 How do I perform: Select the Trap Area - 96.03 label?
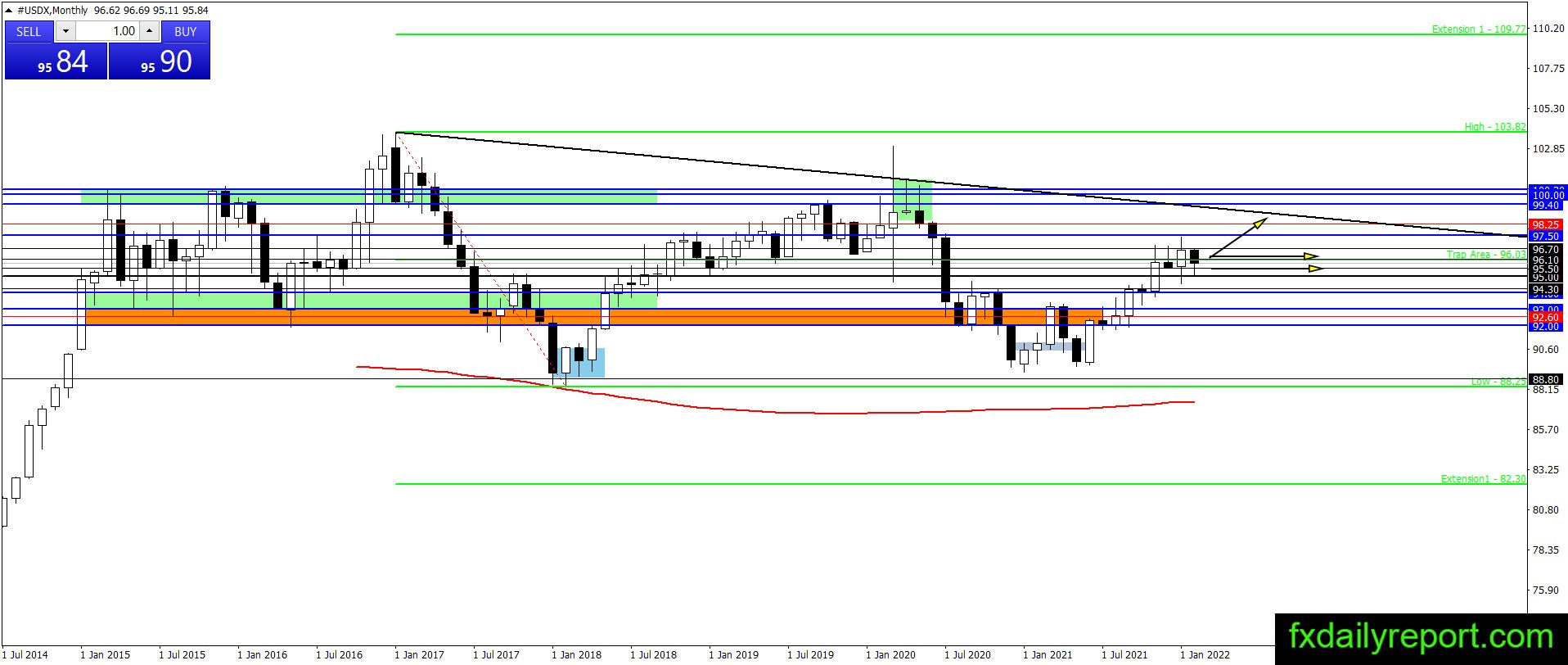click(1485, 255)
